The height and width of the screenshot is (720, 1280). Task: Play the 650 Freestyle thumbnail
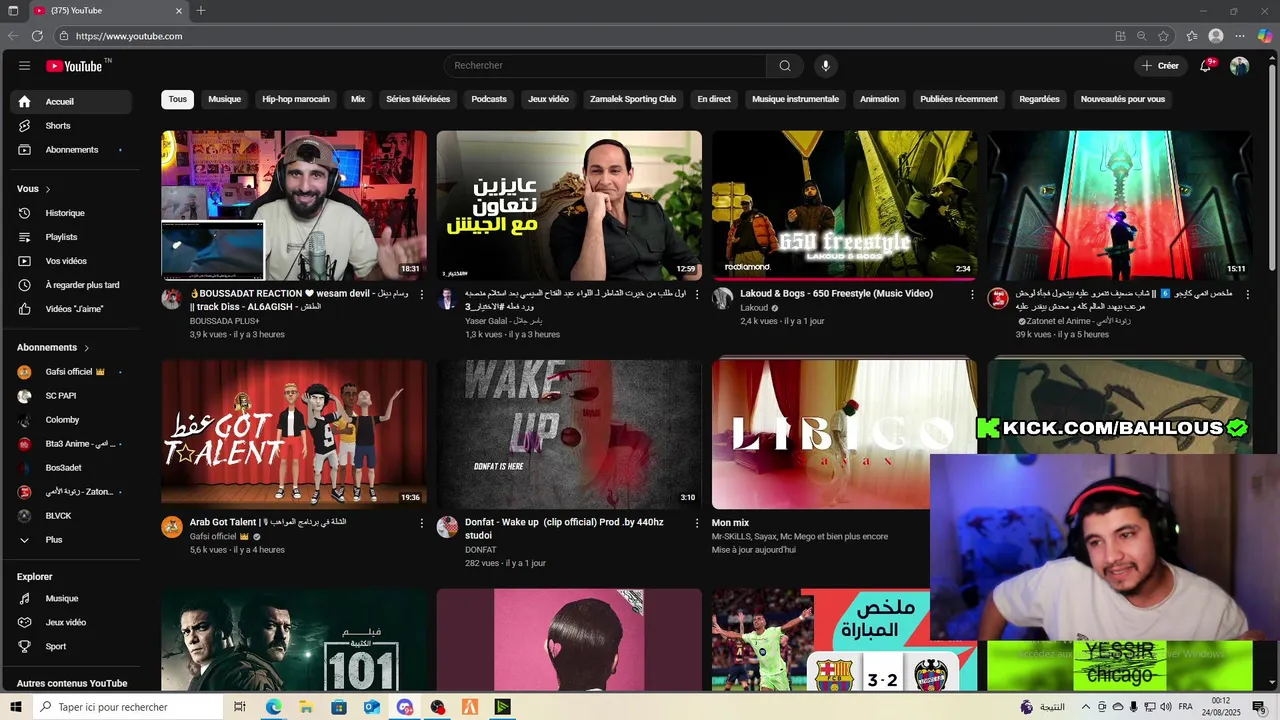(x=844, y=205)
